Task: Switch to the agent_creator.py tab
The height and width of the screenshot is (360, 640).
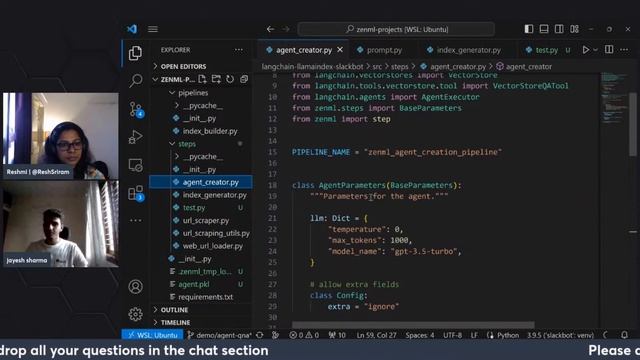Action: coord(304,50)
